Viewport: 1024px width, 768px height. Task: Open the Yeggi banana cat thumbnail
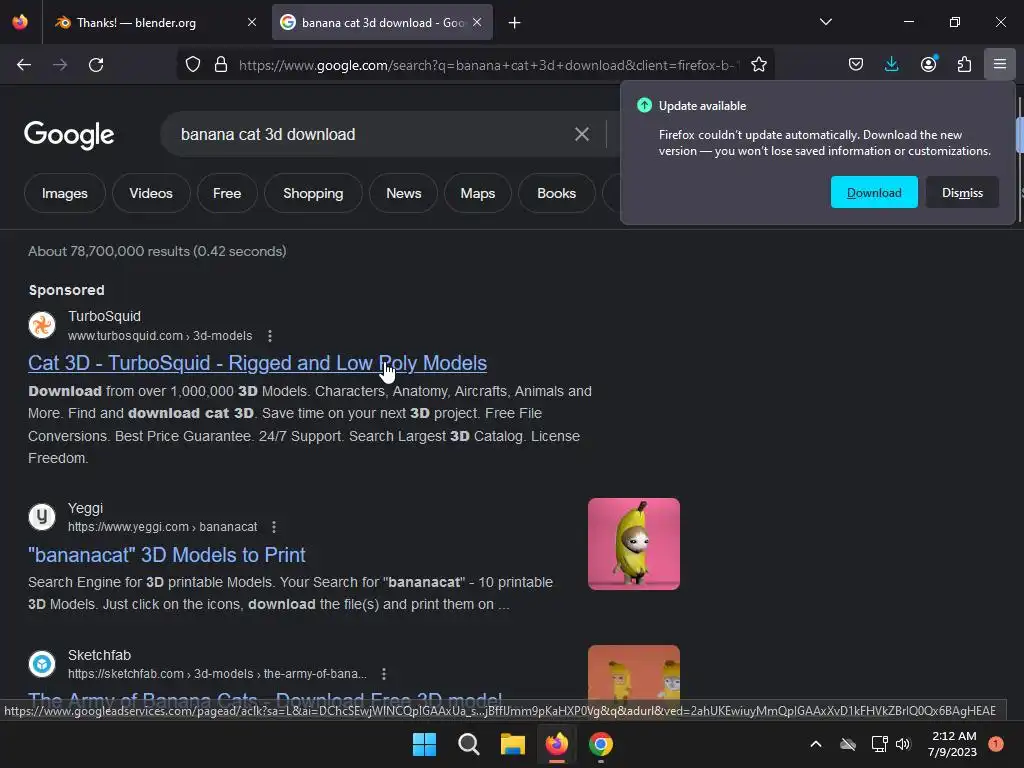633,544
